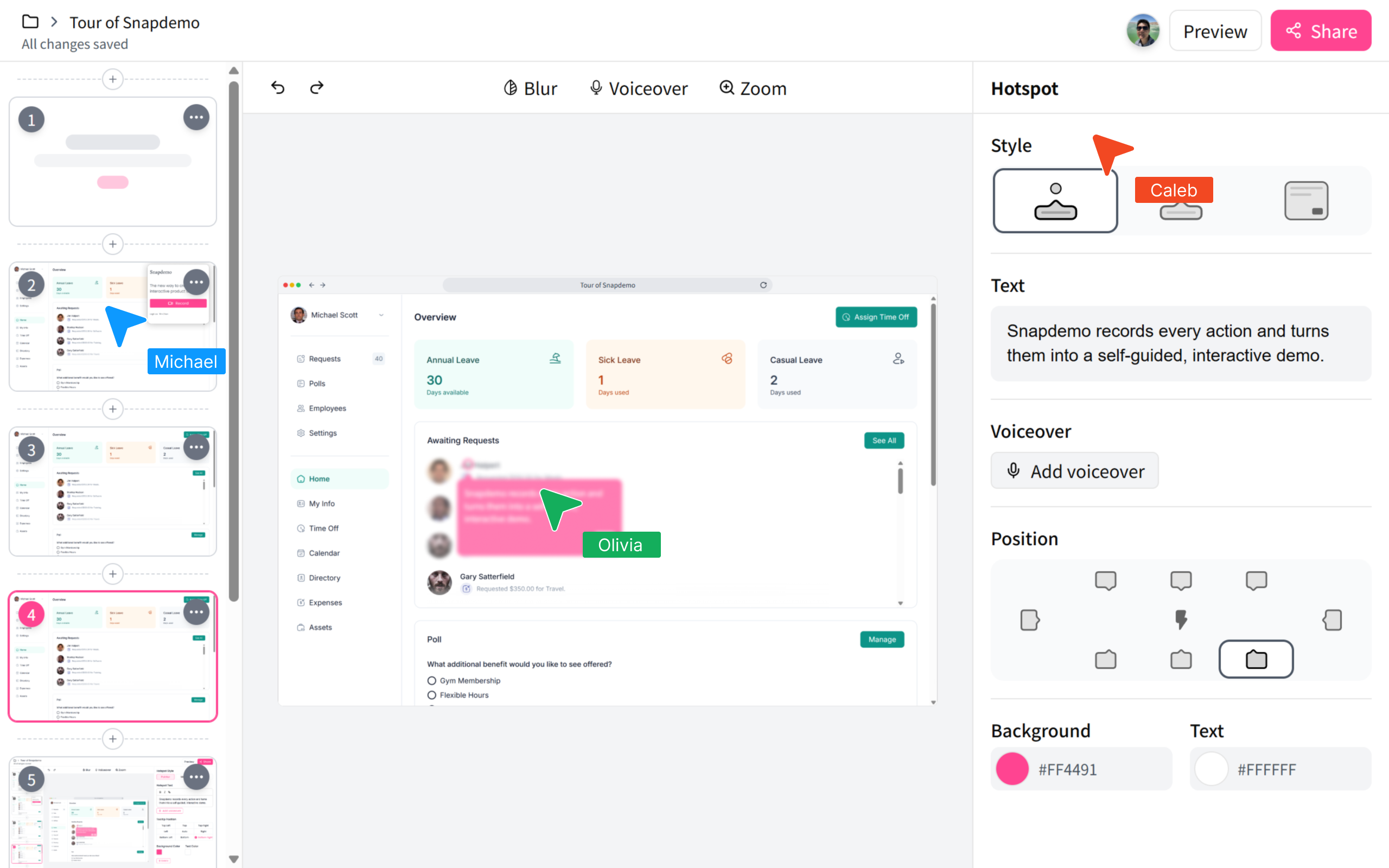The height and width of the screenshot is (868, 1389).
Task: Add a step between steps 3 and 4
Action: point(112,574)
